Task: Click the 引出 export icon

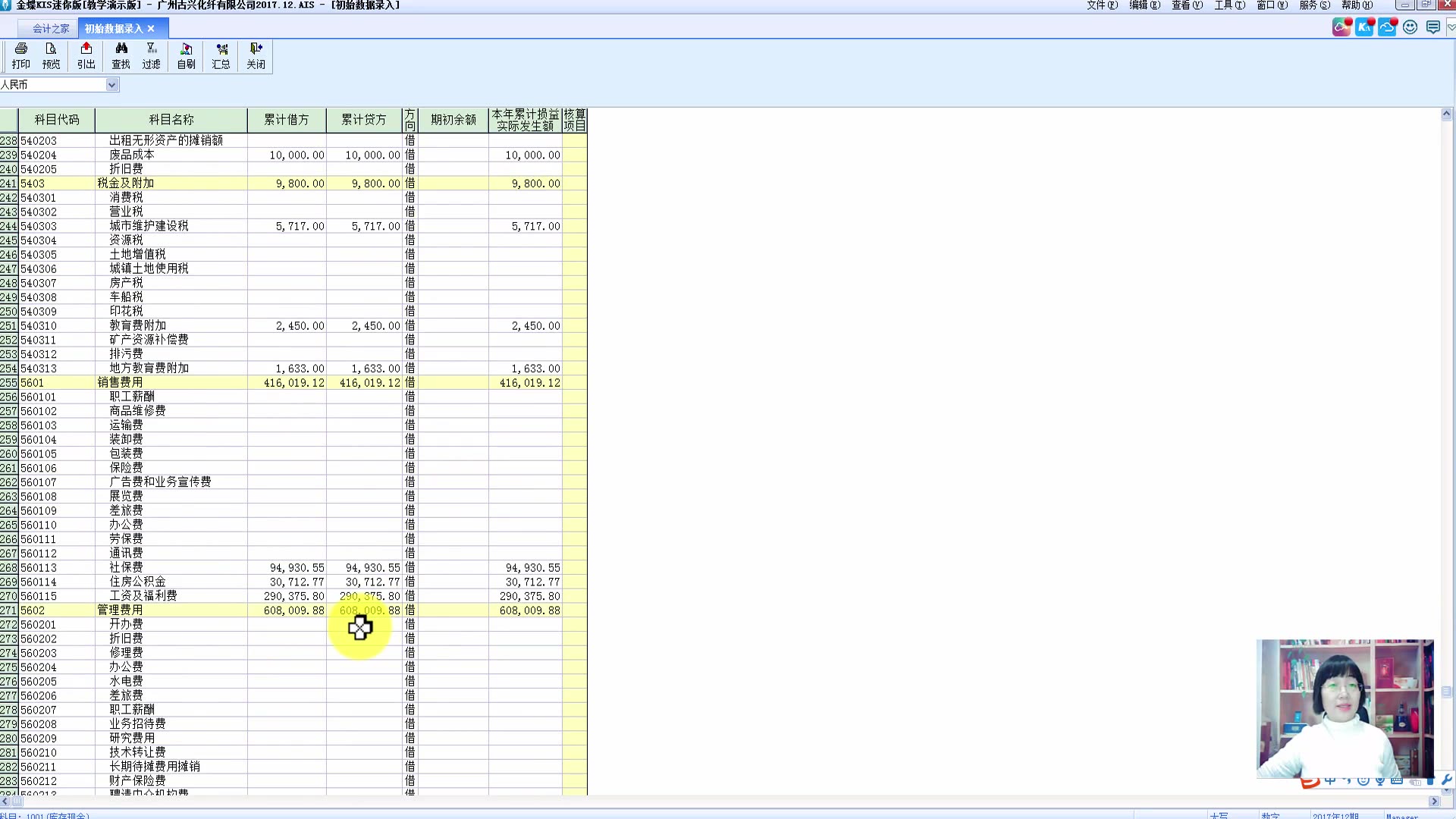Action: tap(86, 55)
